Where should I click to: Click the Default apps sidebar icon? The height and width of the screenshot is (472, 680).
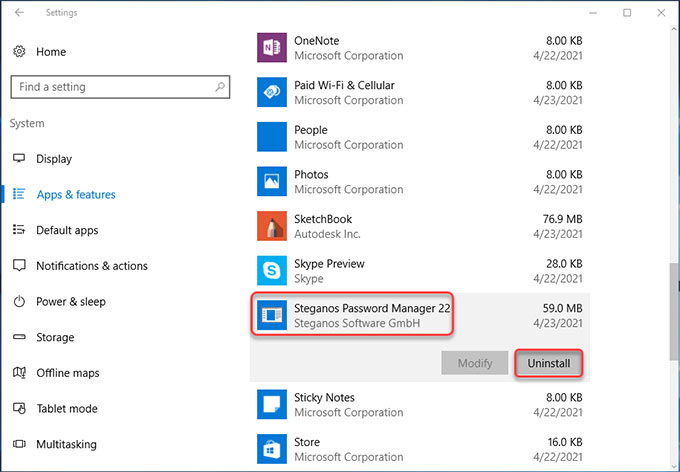click(x=19, y=229)
